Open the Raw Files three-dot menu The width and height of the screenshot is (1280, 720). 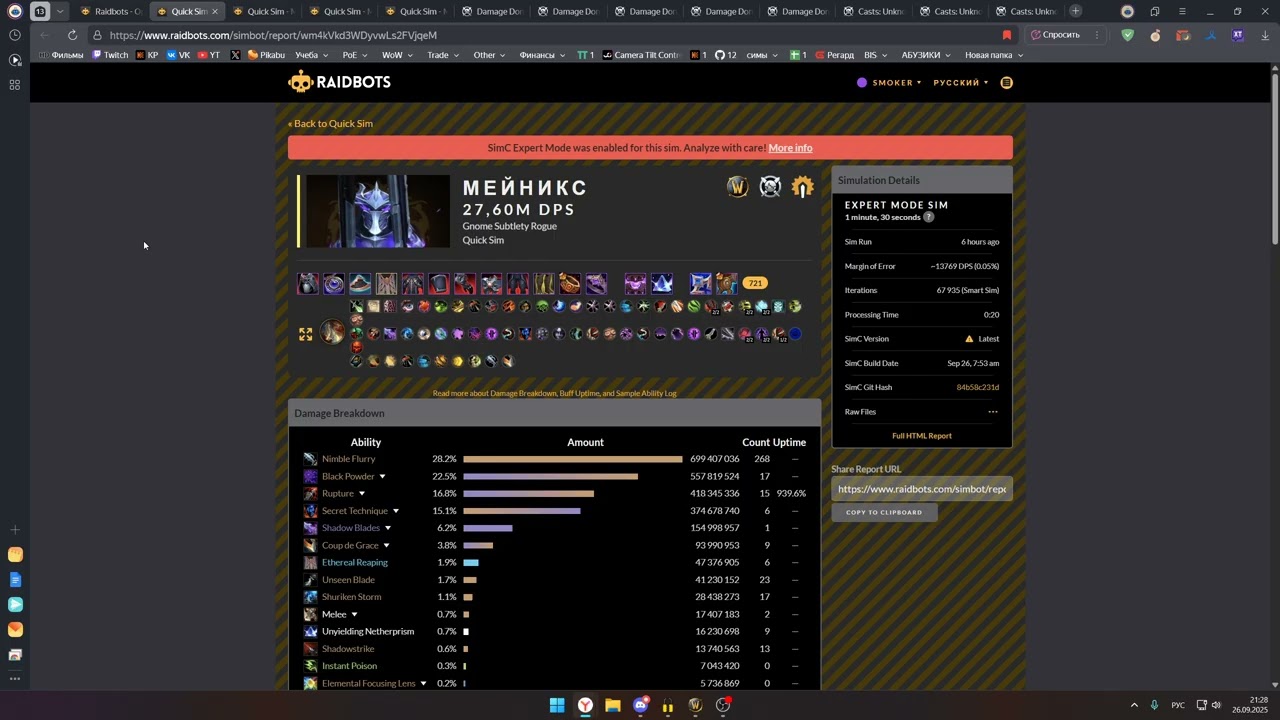pos(993,412)
